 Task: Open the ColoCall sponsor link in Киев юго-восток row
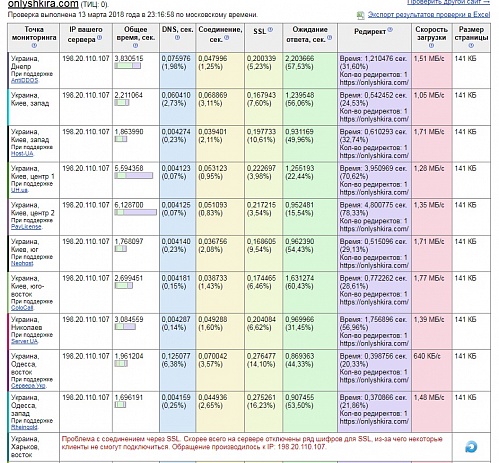pos(22,308)
